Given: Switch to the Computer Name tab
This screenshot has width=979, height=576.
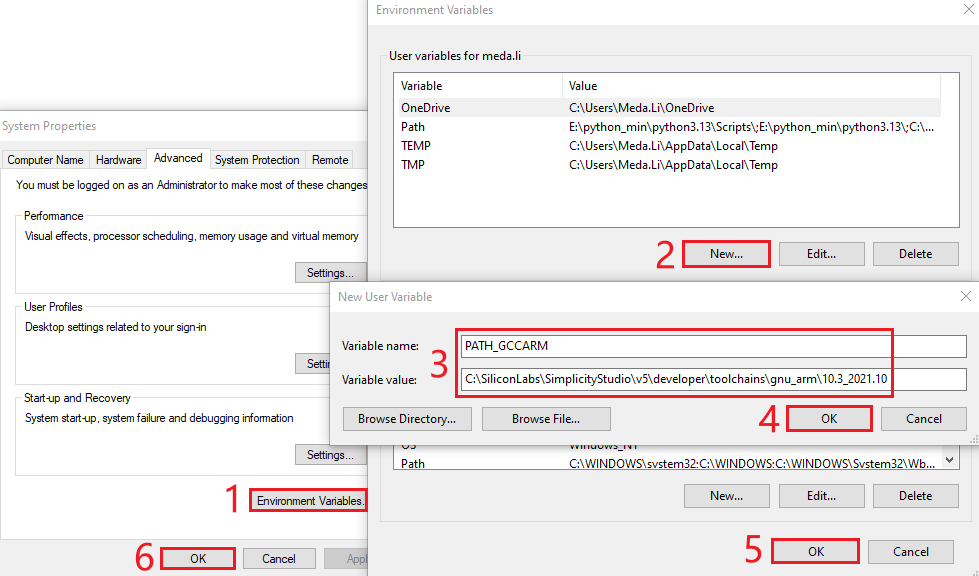Looking at the screenshot, I should (x=45, y=160).
